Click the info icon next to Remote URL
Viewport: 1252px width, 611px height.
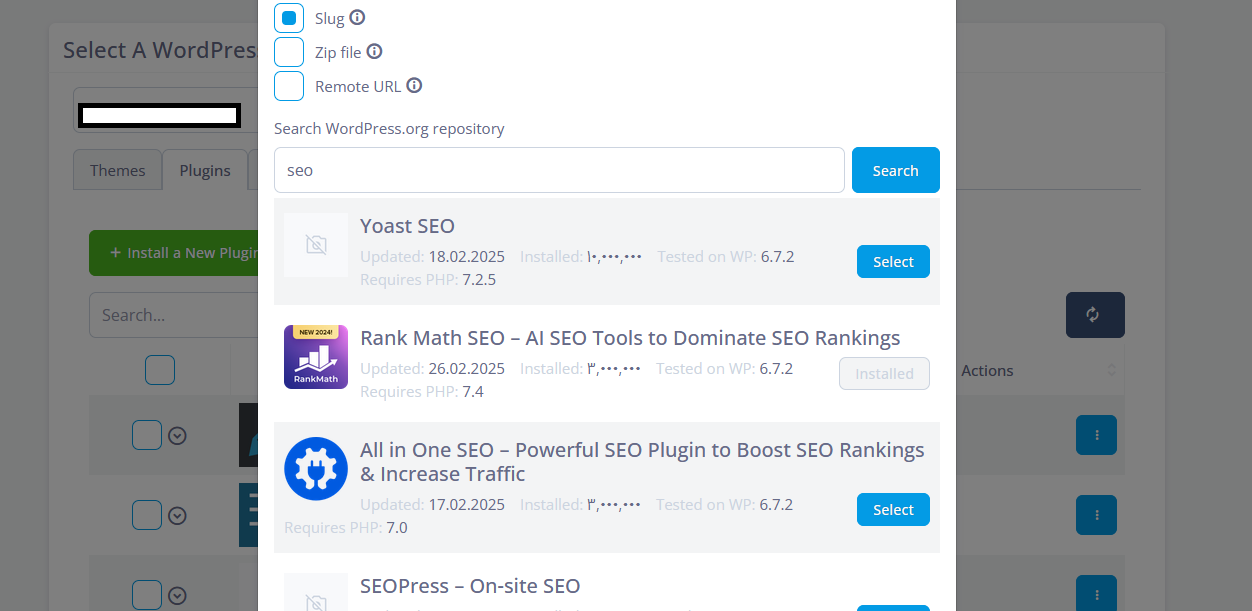point(414,85)
